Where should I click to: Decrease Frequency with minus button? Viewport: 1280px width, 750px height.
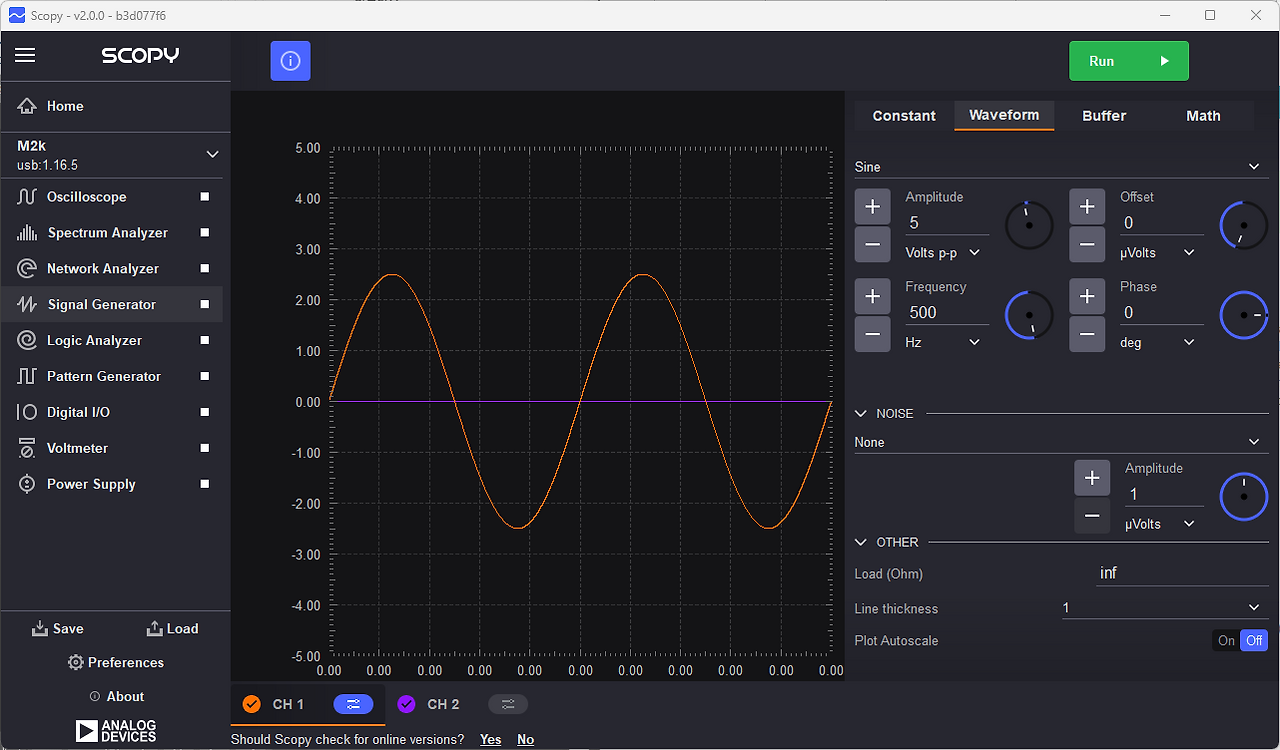872,334
